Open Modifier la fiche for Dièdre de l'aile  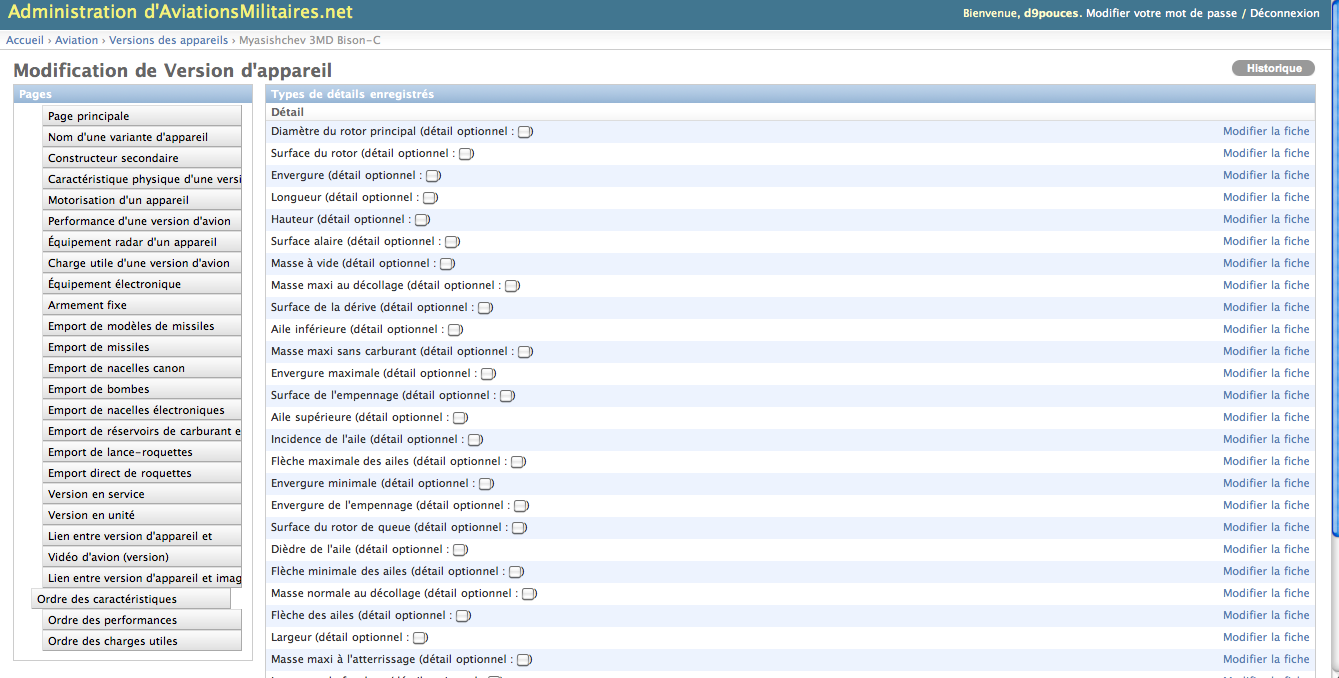point(1265,549)
